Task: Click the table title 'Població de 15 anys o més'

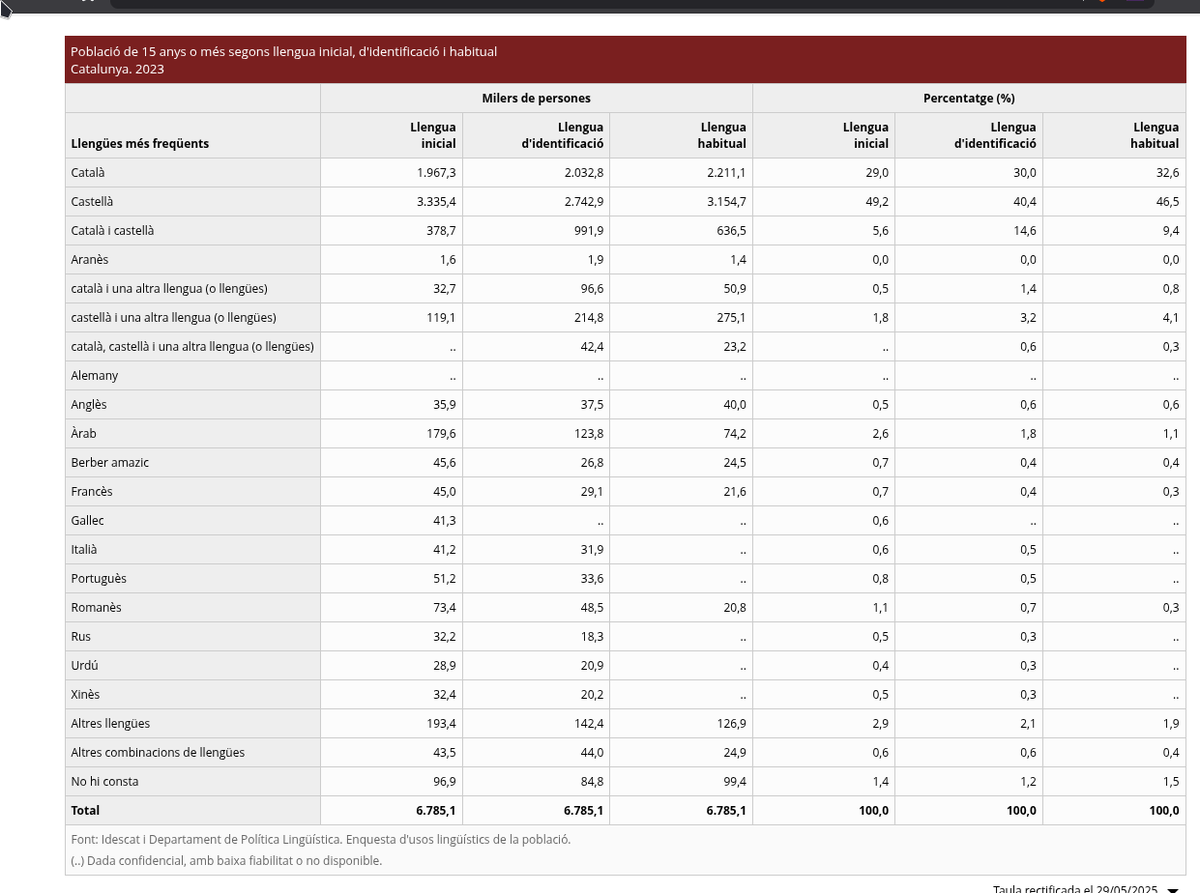Action: (284, 51)
